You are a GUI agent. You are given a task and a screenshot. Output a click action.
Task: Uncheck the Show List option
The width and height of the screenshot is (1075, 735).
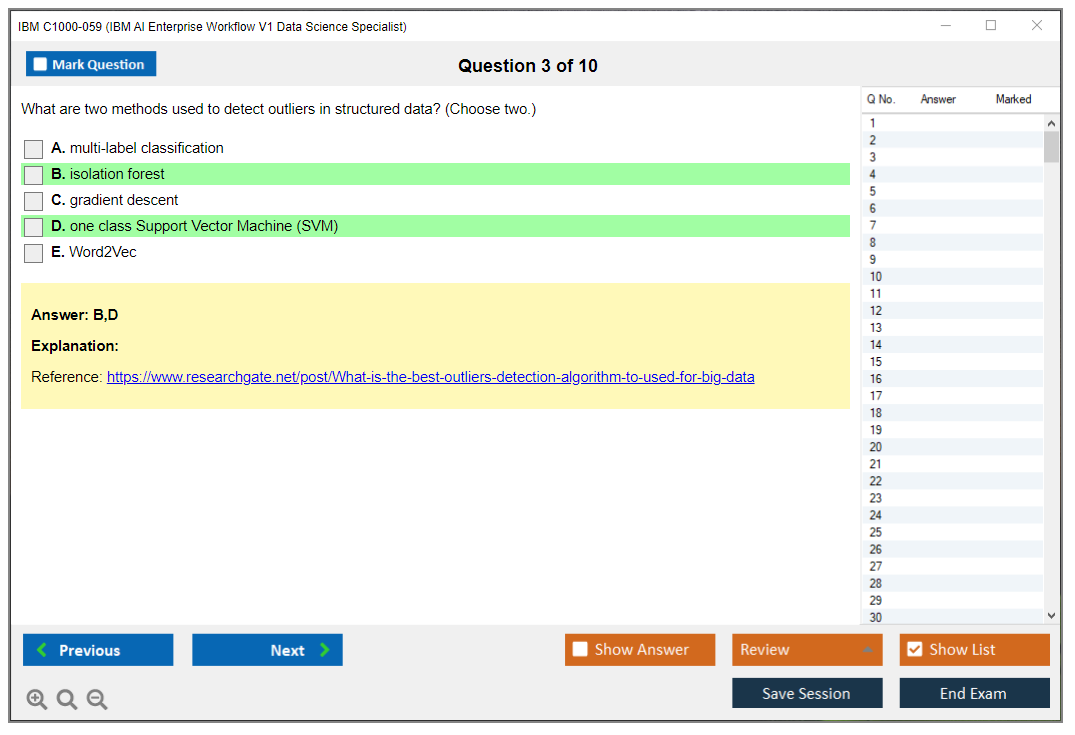click(914, 650)
